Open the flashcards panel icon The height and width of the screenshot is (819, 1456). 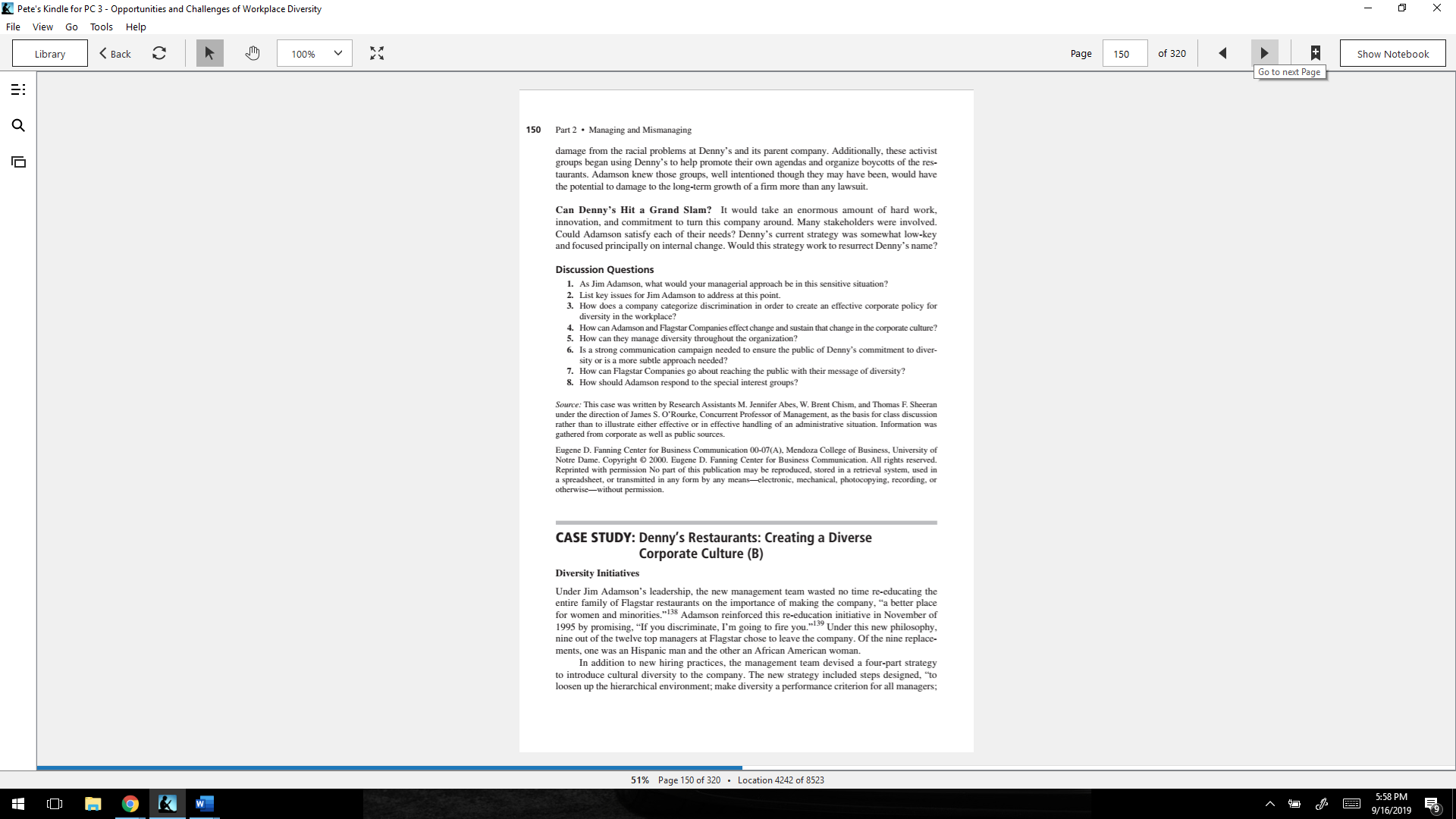point(18,162)
